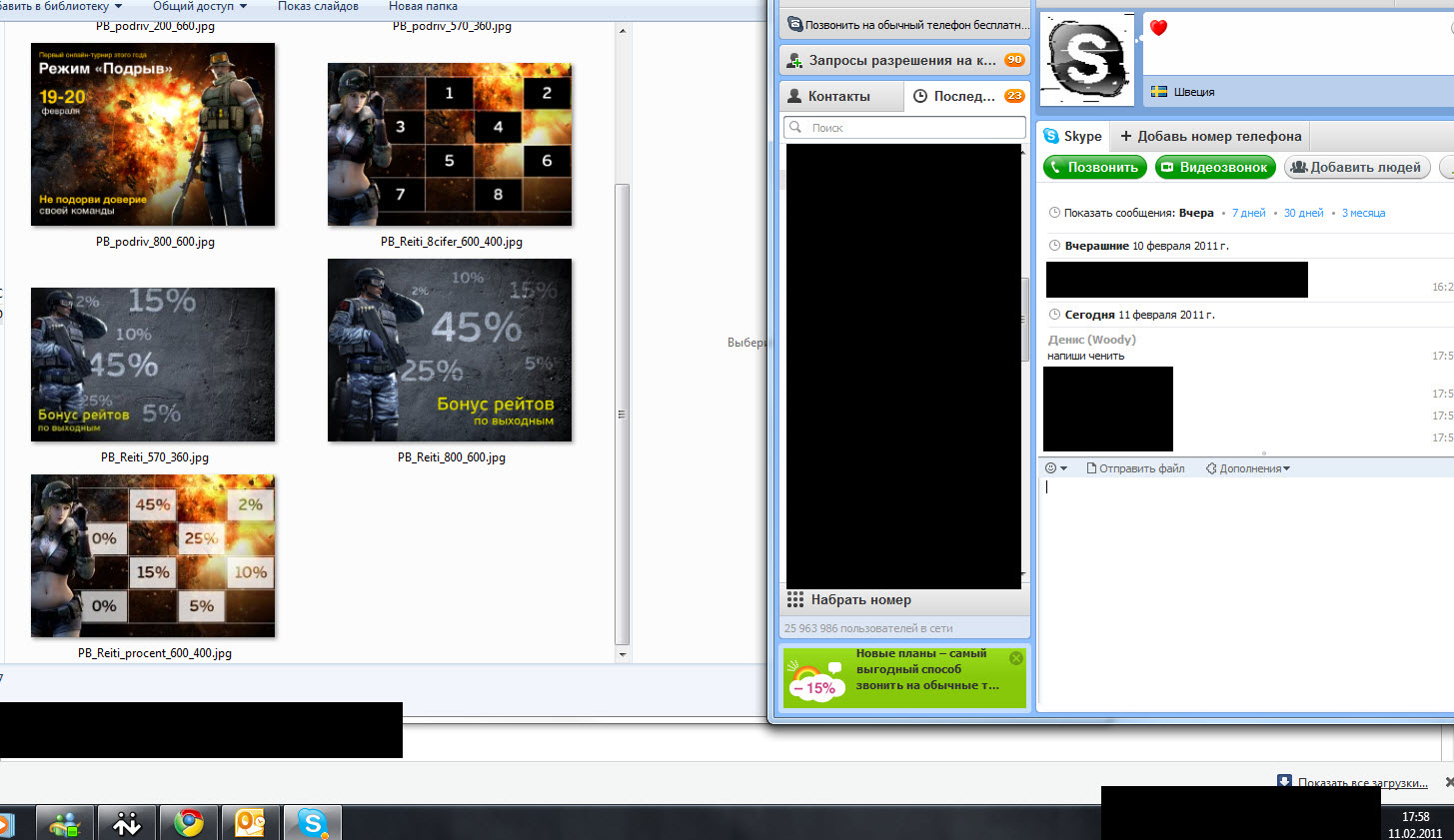Image resolution: width=1454 pixels, height=840 pixels.
Task: Click the Skype profile avatar picture
Action: 1087,59
